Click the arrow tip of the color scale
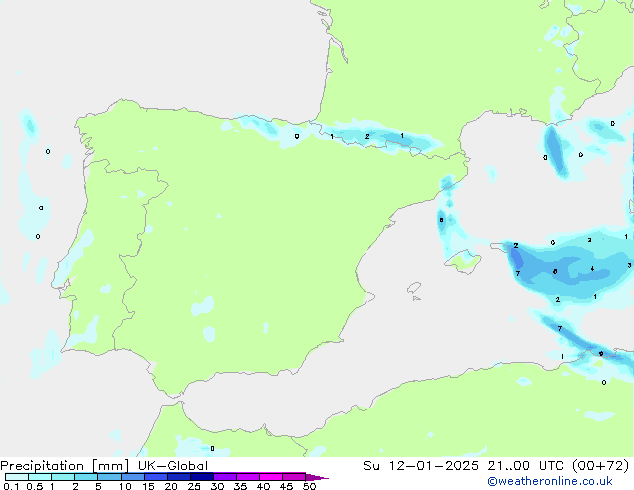The height and width of the screenshot is (490, 634). point(317,477)
